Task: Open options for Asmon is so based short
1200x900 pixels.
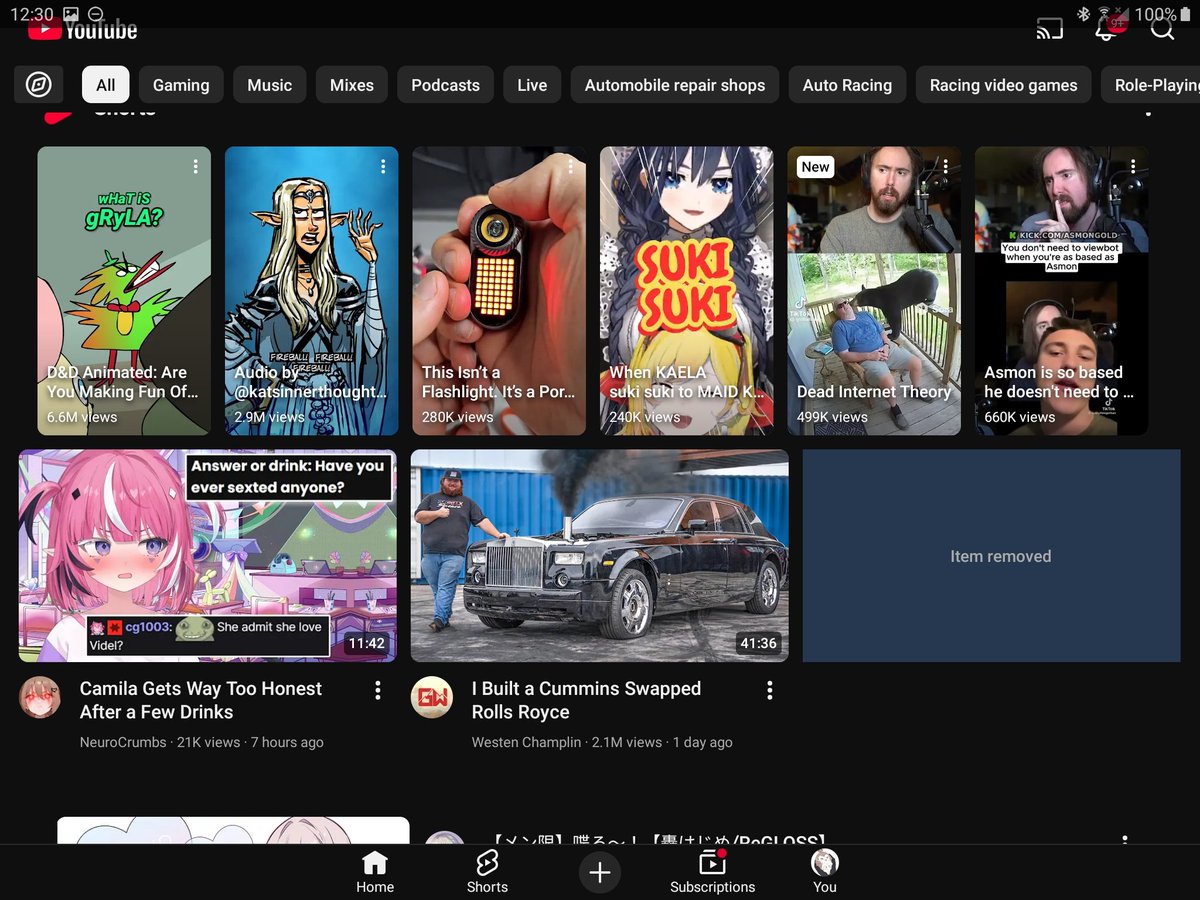Action: click(1132, 166)
